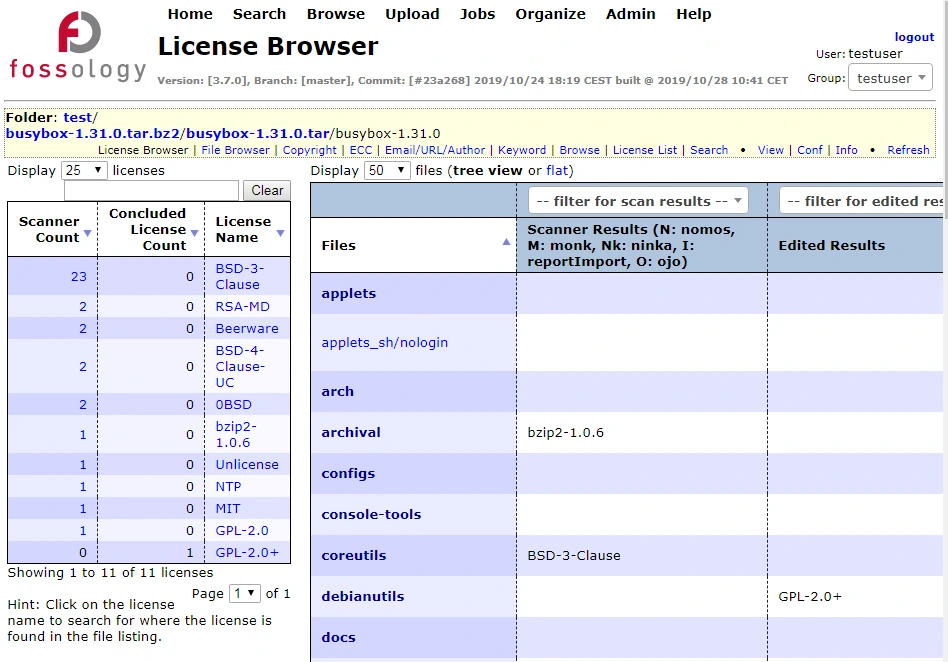Open the Home menu
The width and height of the screenshot is (948, 662).
pos(190,14)
